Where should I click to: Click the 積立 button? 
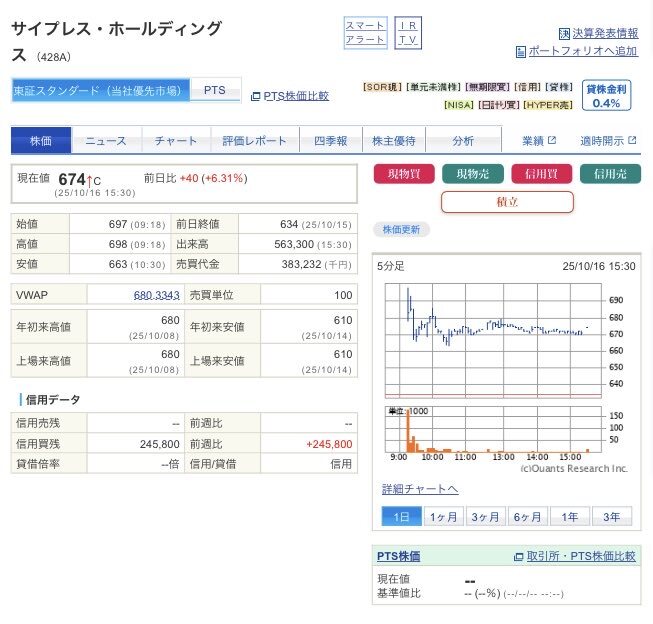pyautogui.click(x=507, y=202)
